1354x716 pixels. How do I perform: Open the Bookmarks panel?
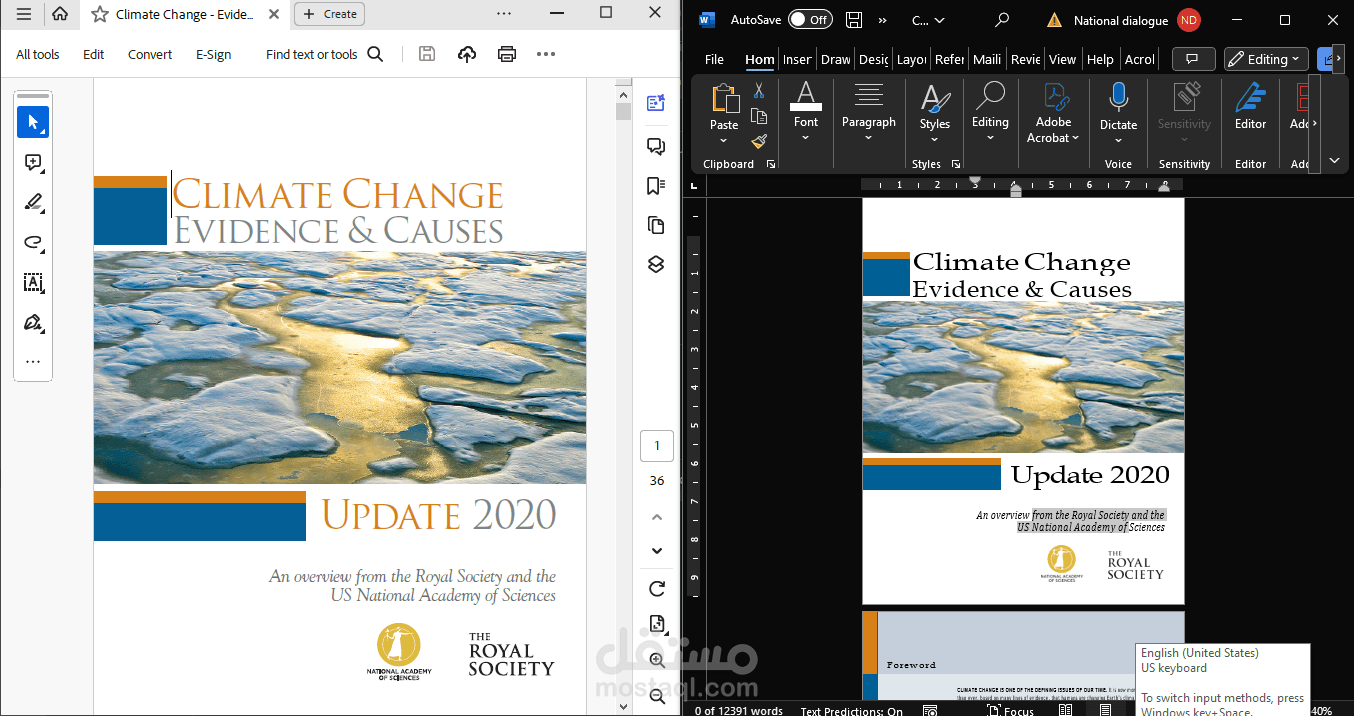[x=655, y=185]
